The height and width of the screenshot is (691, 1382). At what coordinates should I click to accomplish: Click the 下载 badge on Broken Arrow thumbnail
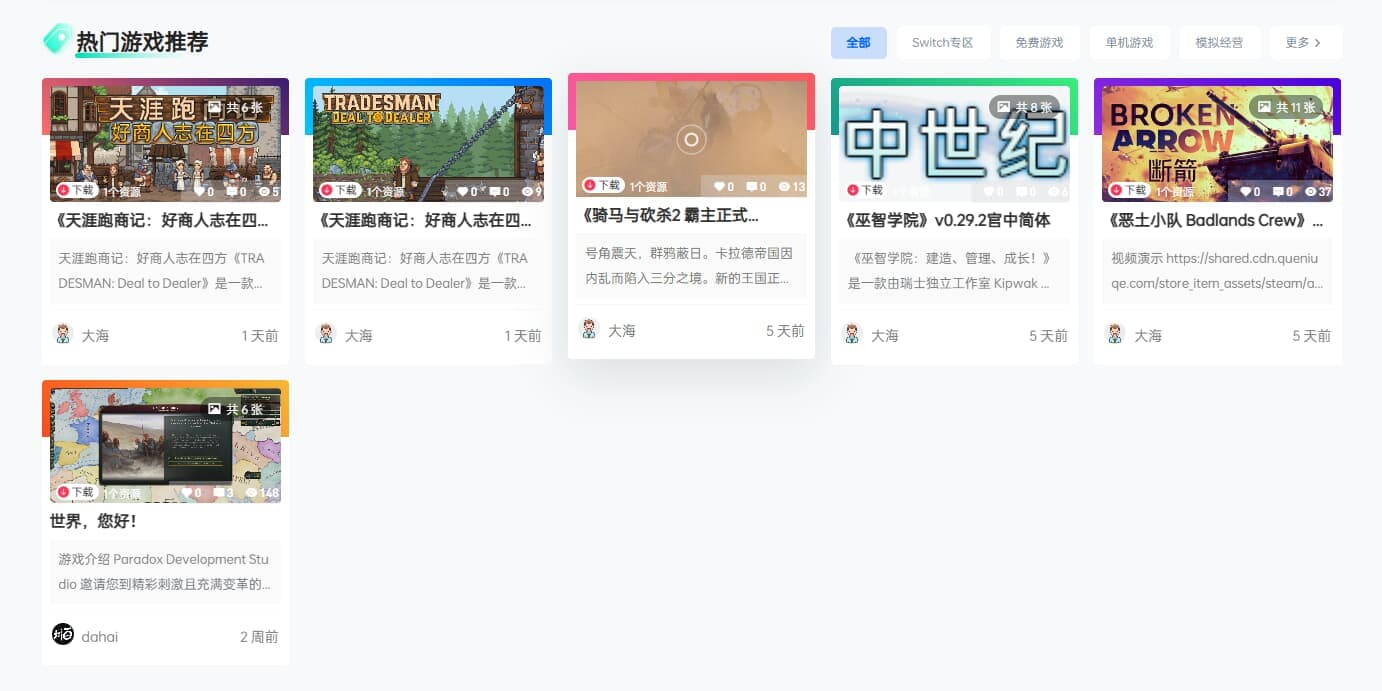pos(1129,190)
